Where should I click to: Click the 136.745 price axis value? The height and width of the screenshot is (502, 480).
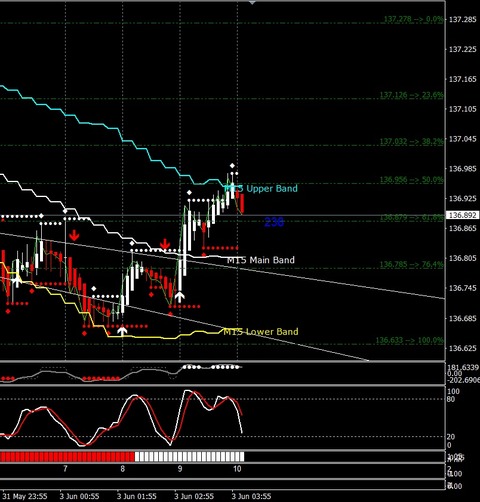463,288
